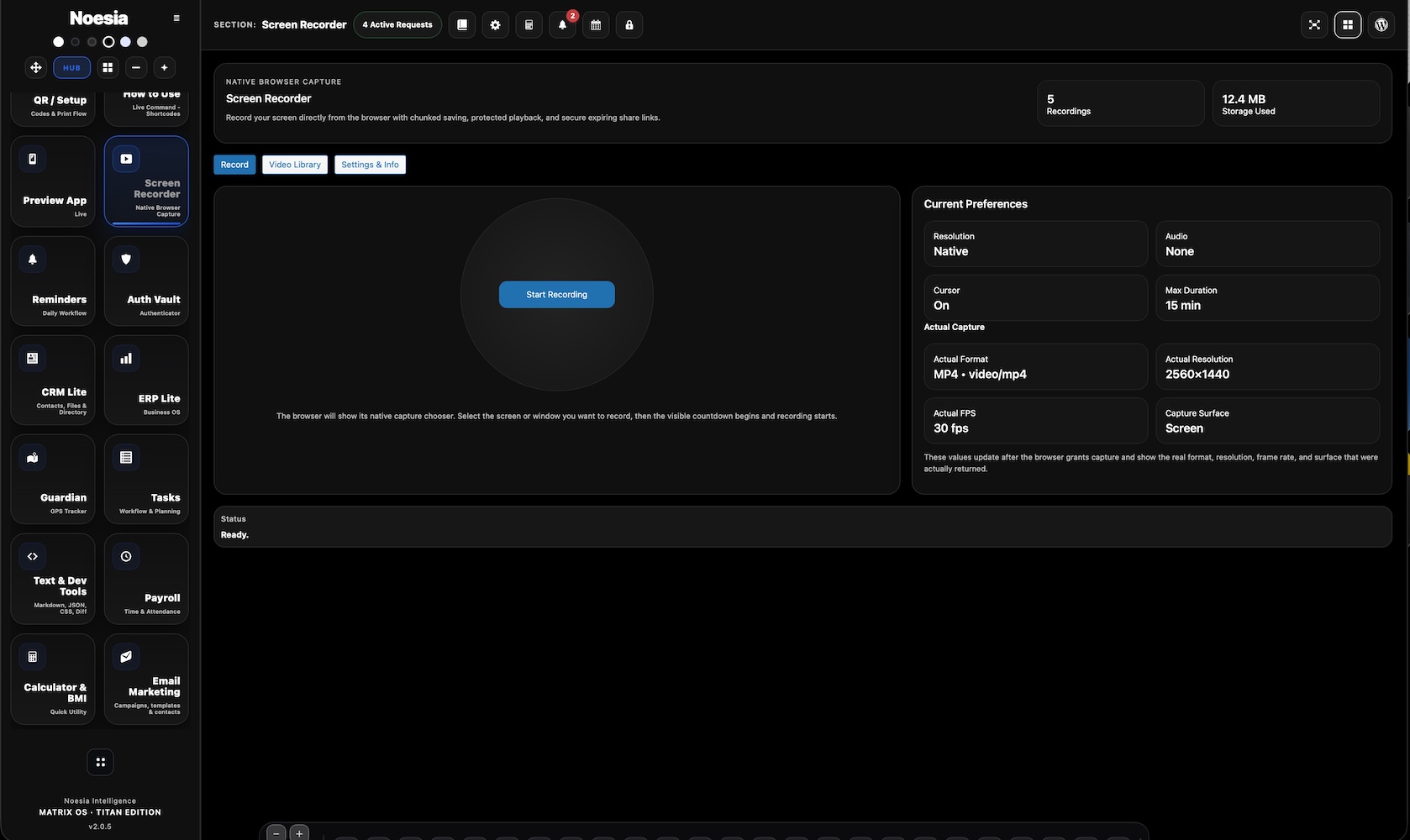
Task: Click the highlighted grid layout icon at top right
Action: click(1348, 25)
